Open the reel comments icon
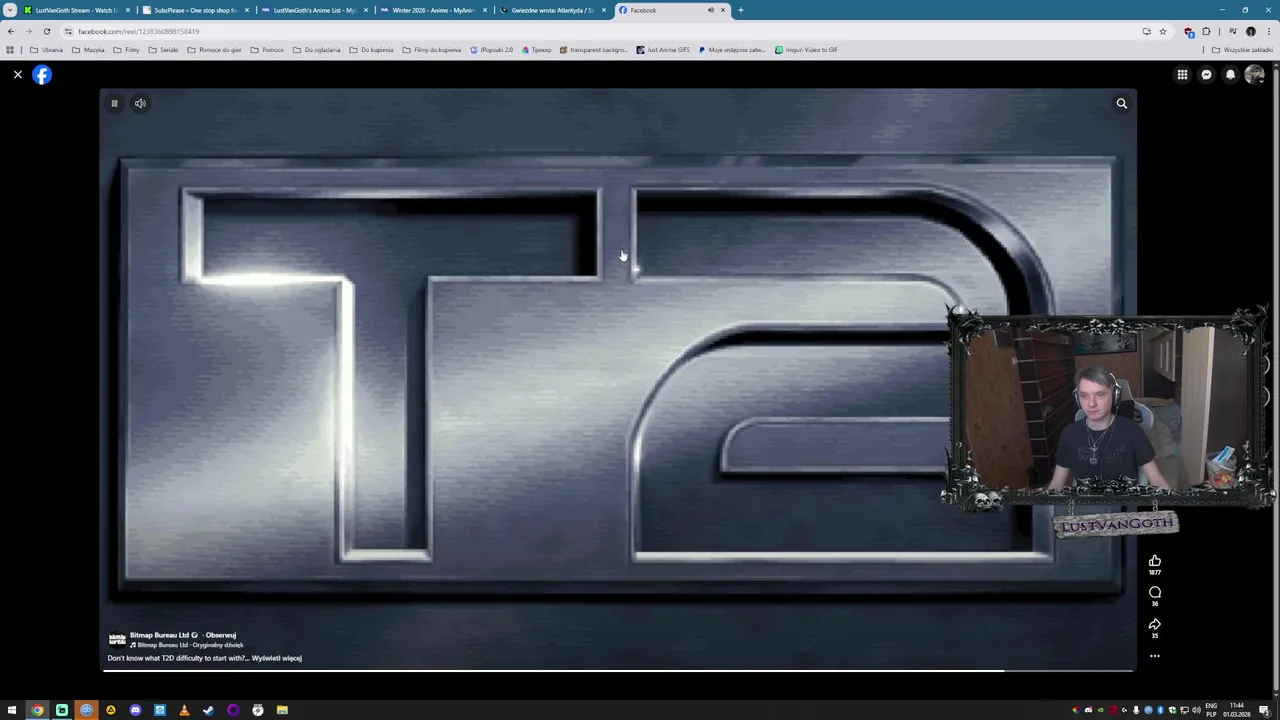 (x=1155, y=593)
